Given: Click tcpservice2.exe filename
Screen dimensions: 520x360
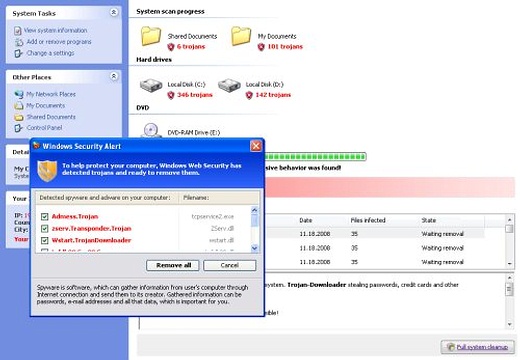Looking at the screenshot, I should [x=213, y=217].
